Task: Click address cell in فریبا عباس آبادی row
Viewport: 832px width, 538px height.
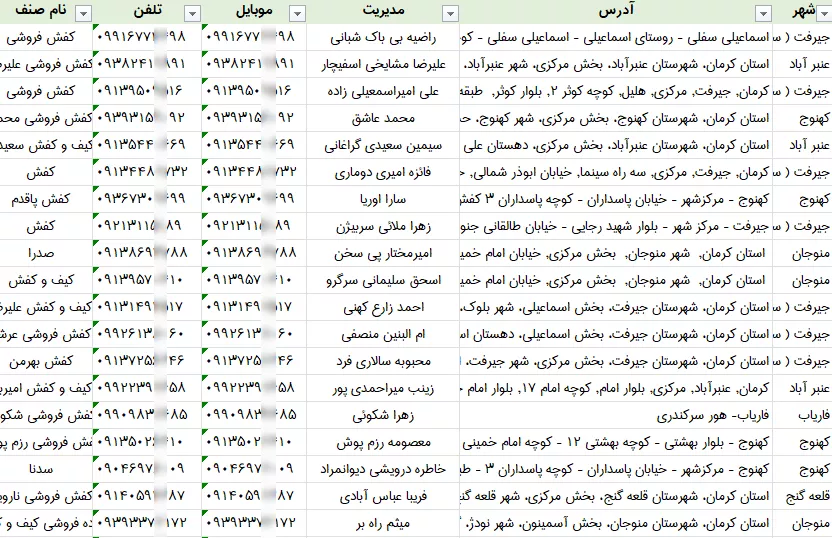Action: click(x=616, y=497)
